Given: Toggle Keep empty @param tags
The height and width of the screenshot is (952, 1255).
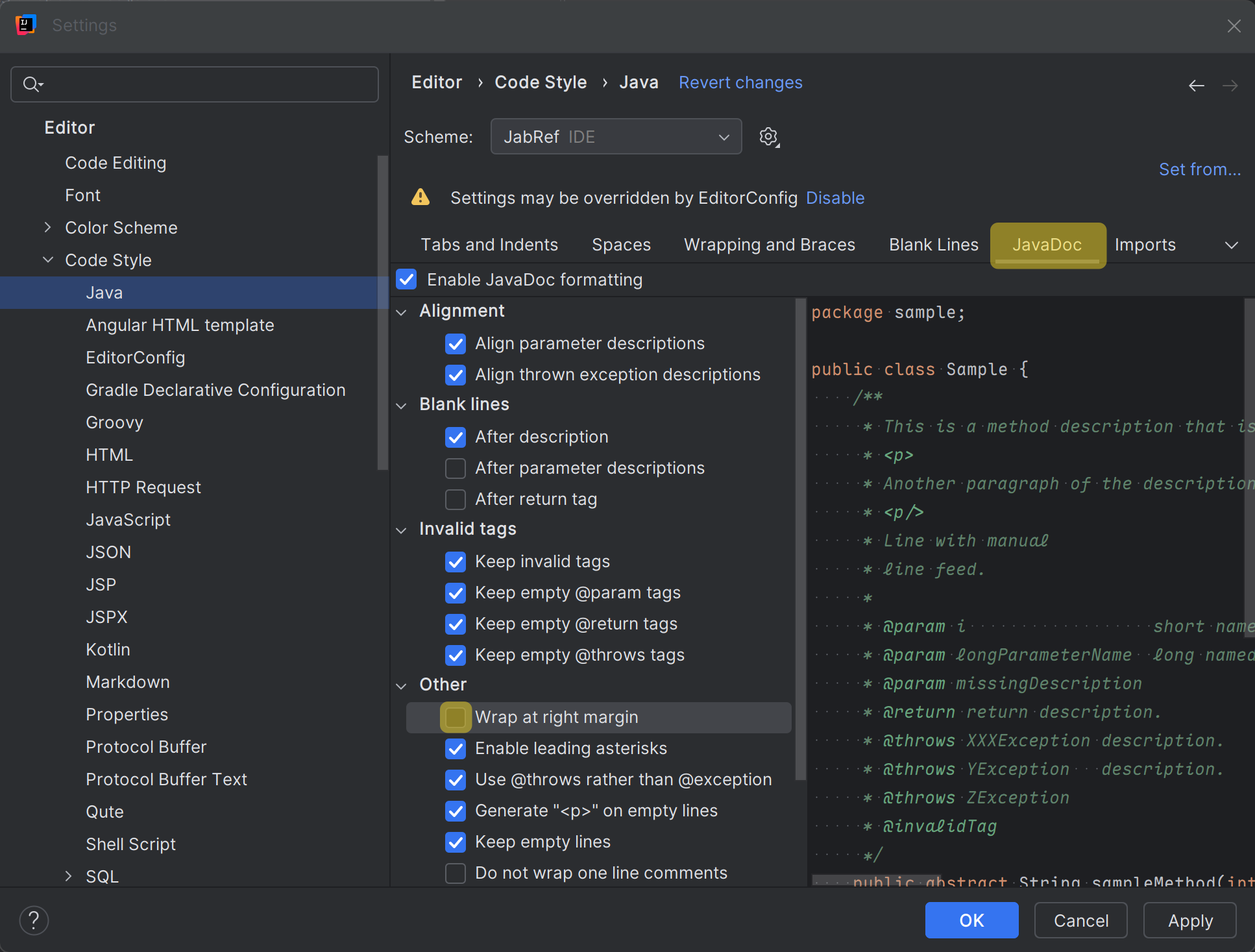Looking at the screenshot, I should [456, 592].
